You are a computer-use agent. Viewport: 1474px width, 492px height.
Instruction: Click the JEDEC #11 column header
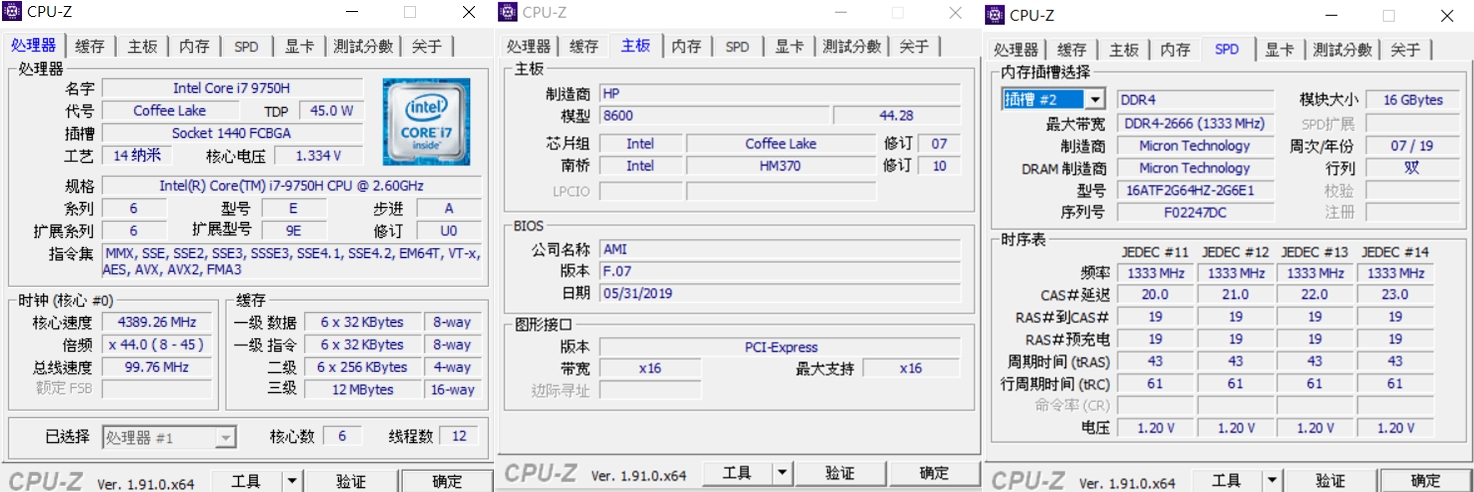click(1155, 252)
